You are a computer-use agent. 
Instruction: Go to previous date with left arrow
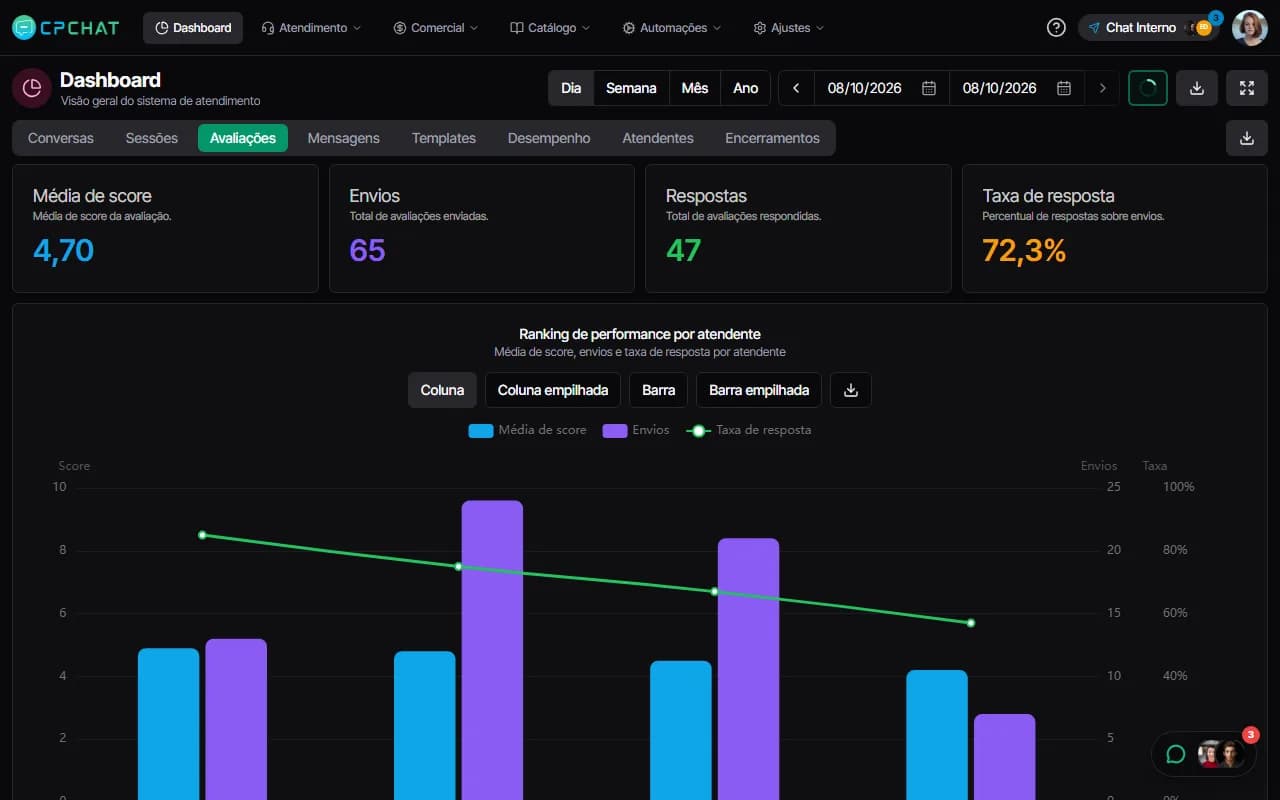796,88
